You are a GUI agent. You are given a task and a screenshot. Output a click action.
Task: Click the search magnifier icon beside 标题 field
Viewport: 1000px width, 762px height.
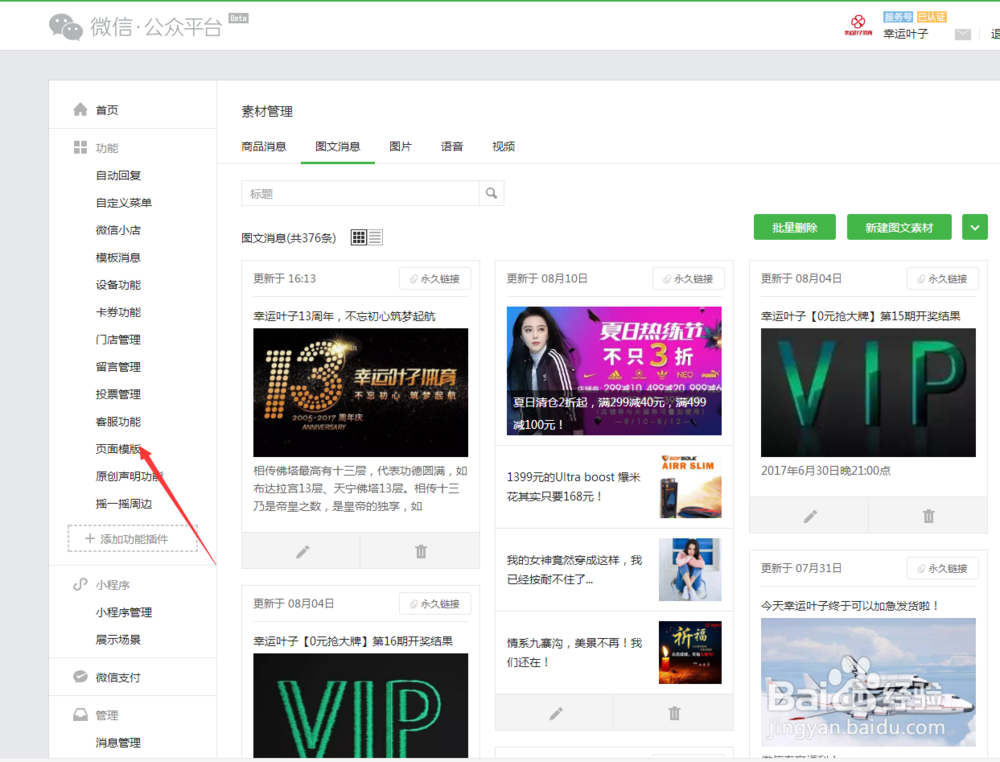[x=491, y=192]
